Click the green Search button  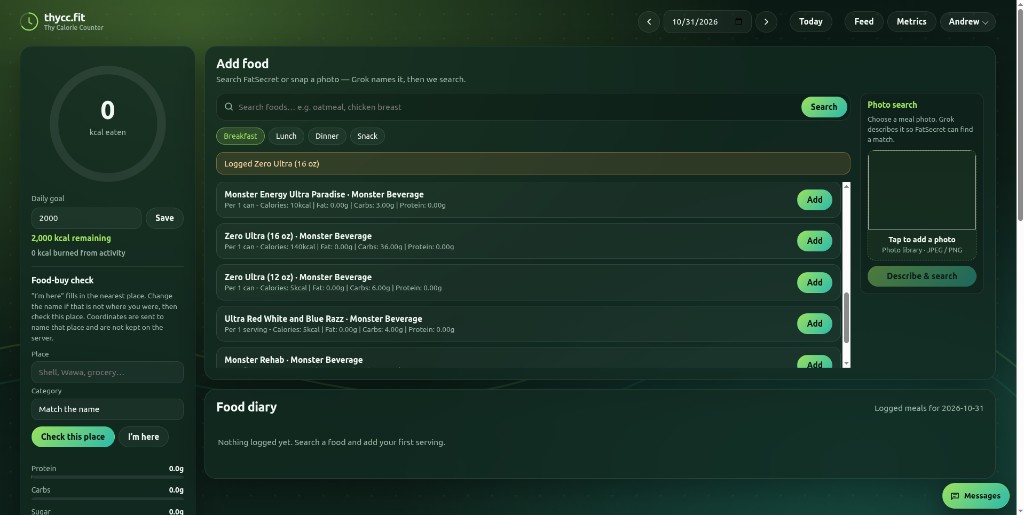(x=824, y=107)
